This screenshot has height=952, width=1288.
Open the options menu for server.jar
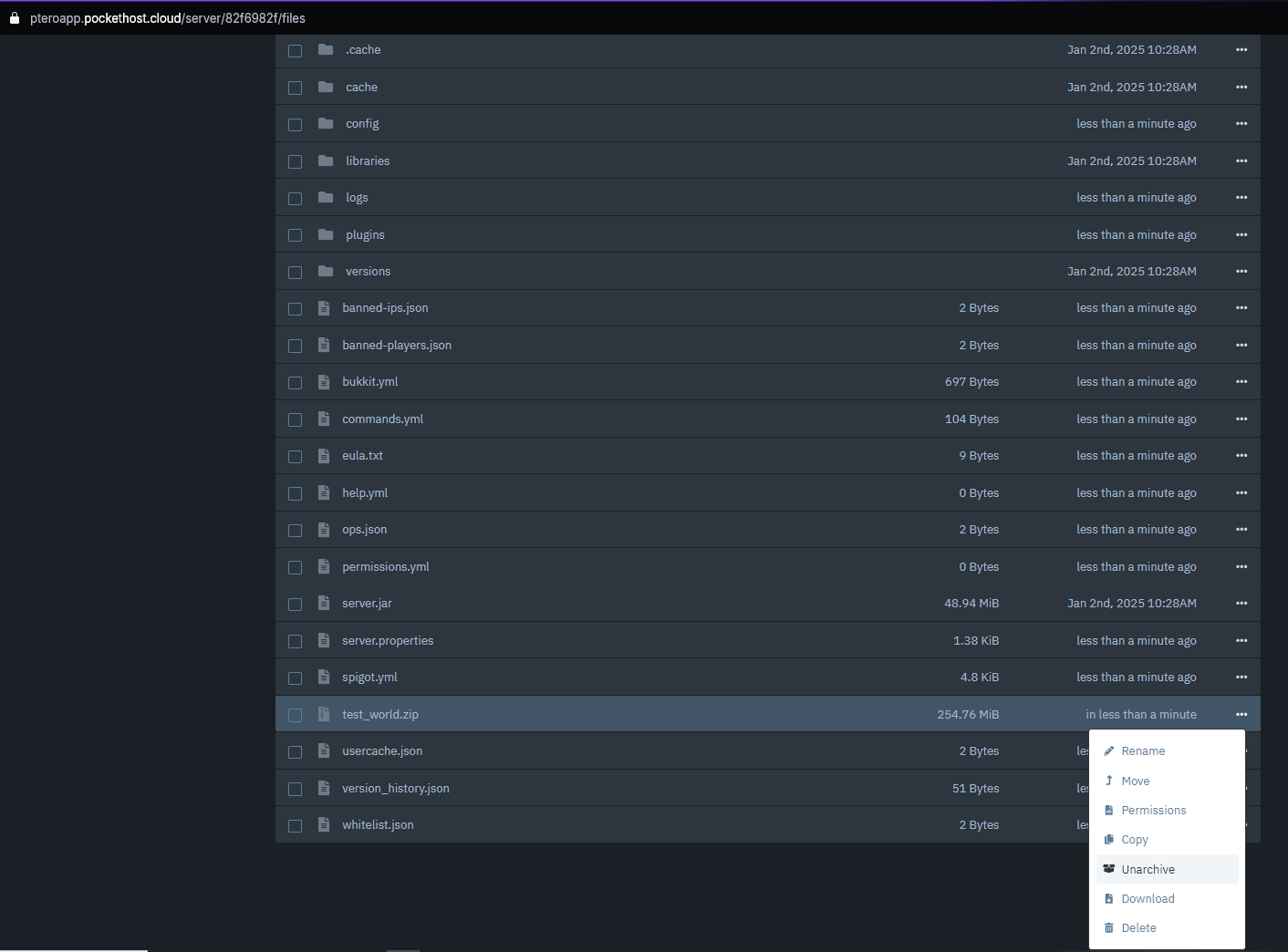tap(1241, 603)
